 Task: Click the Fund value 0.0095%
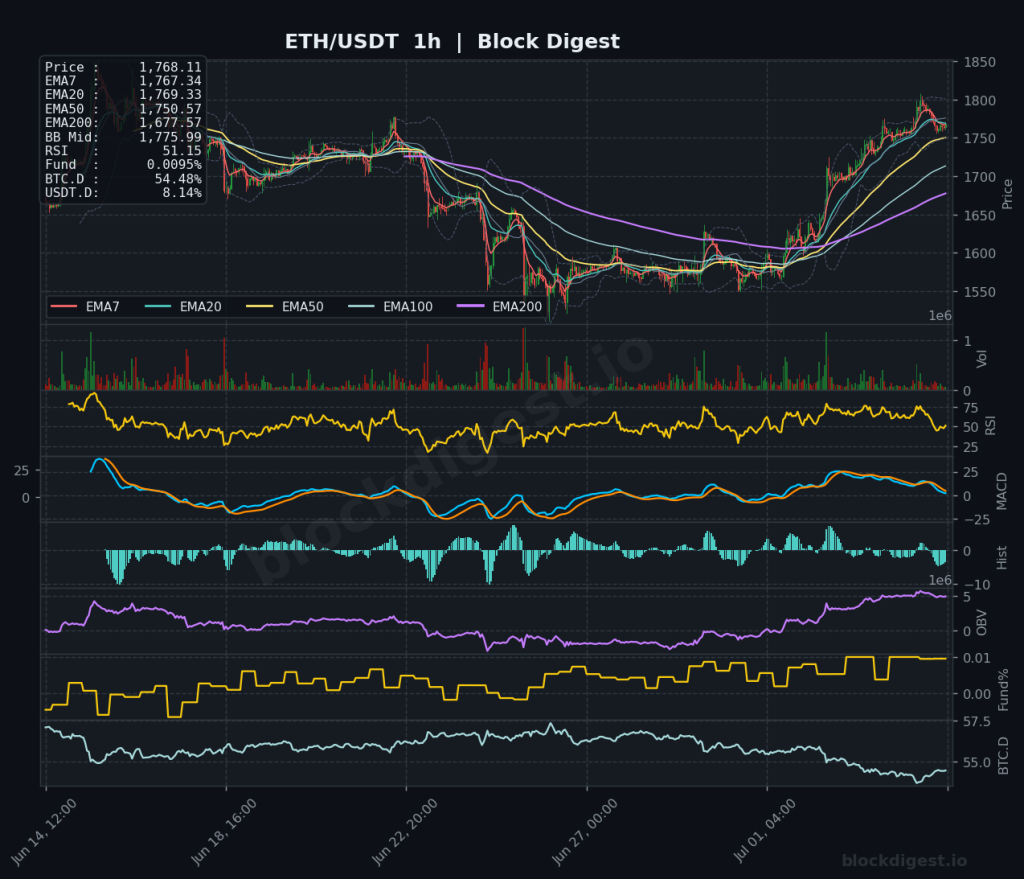point(174,165)
